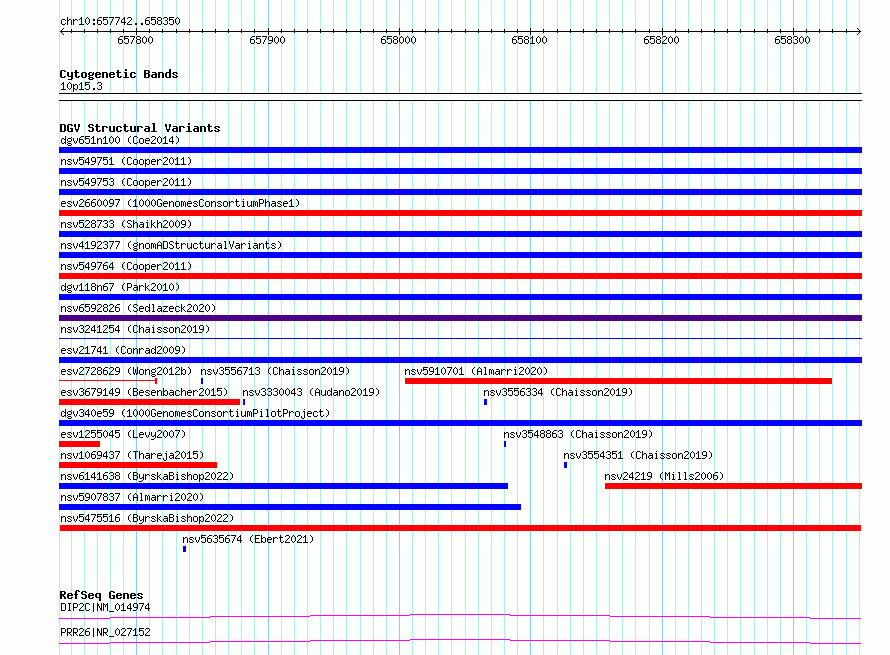Click the purple bar under nsv6592826

[460, 318]
